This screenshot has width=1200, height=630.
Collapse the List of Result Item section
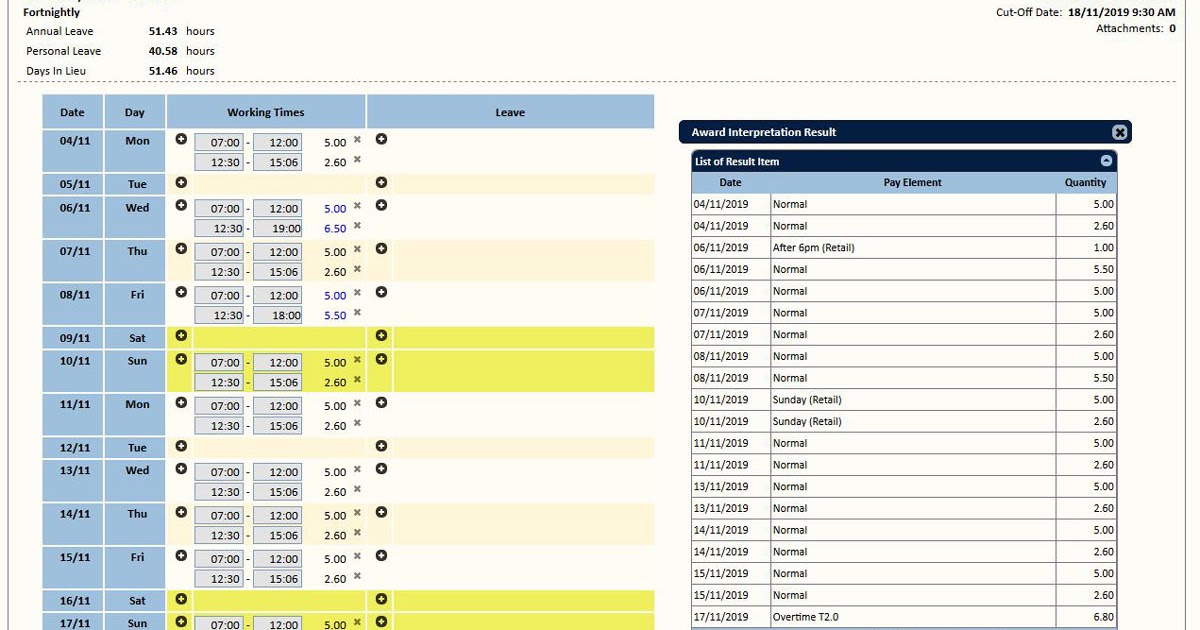click(1106, 160)
